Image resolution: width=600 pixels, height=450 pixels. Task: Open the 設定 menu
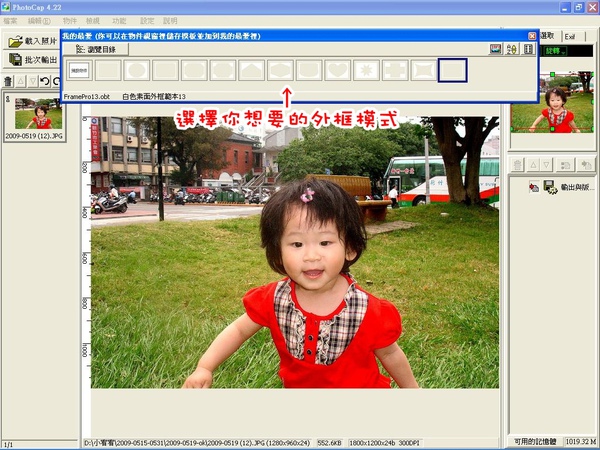[147, 21]
